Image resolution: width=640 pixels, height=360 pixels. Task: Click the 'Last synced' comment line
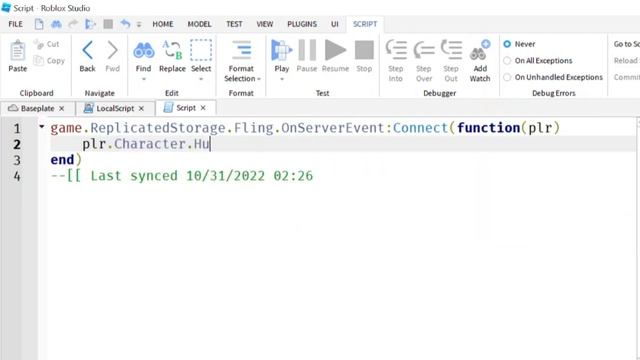182,176
